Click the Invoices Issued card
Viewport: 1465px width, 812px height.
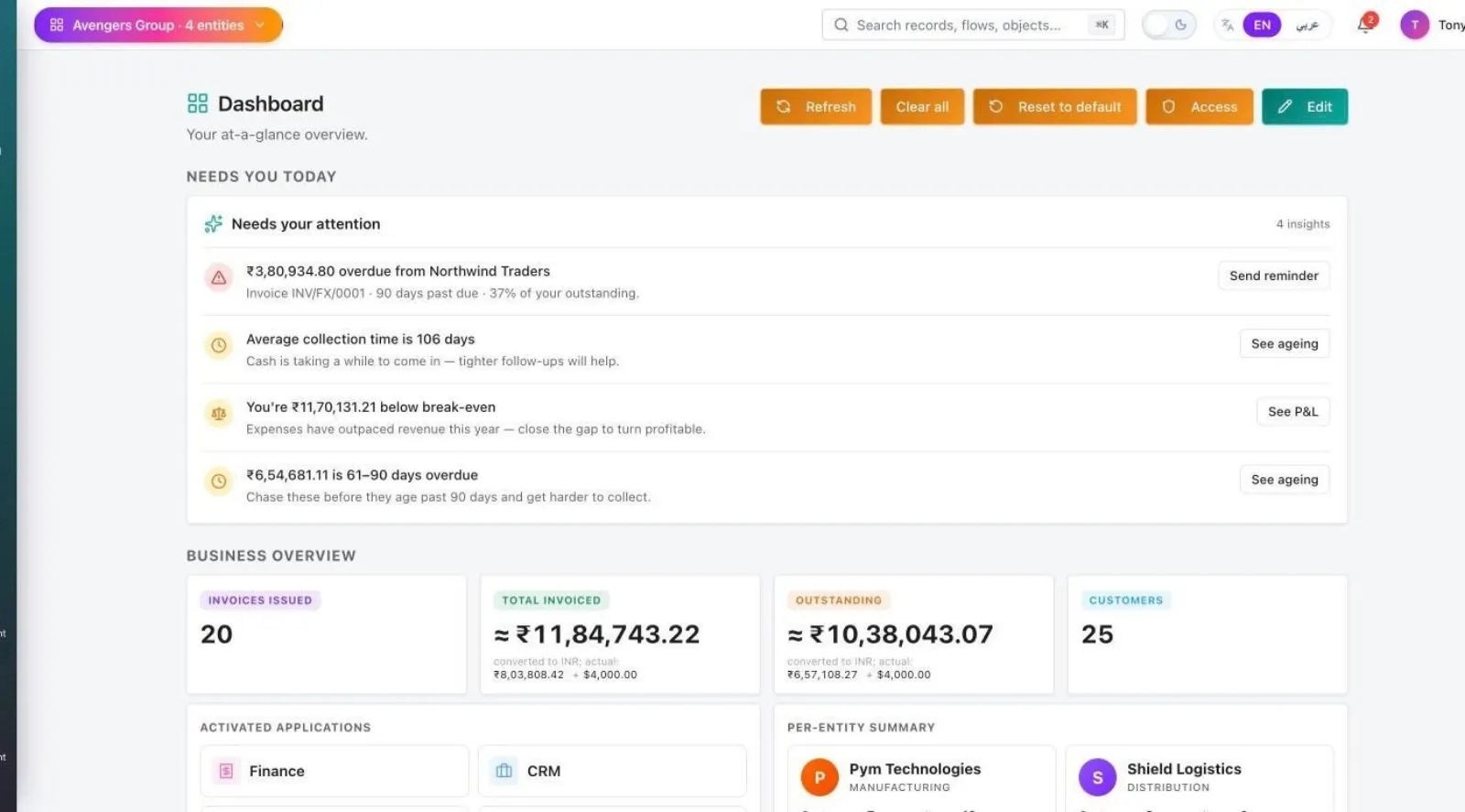[327, 634]
